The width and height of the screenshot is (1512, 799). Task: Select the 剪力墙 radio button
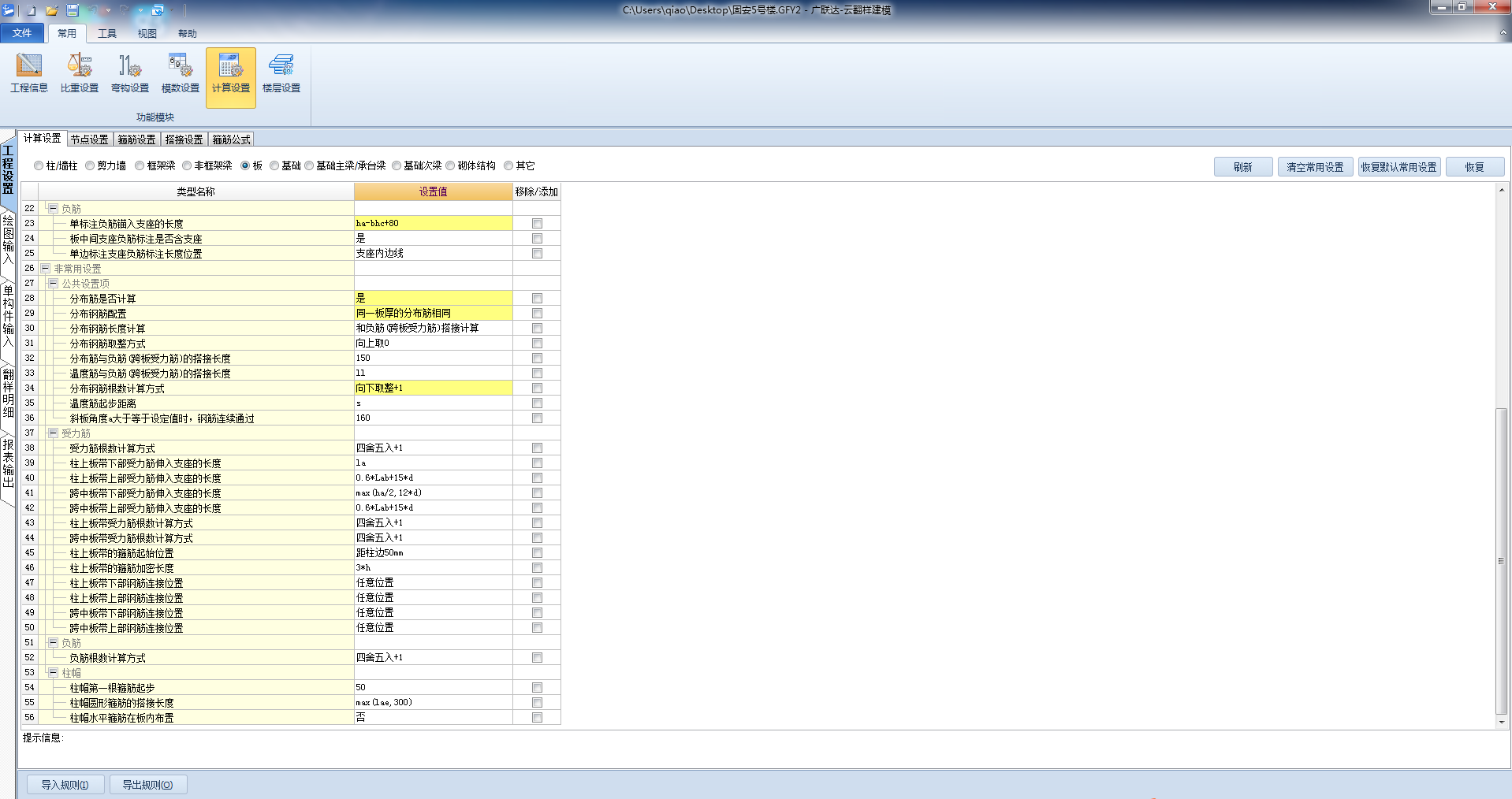point(90,165)
